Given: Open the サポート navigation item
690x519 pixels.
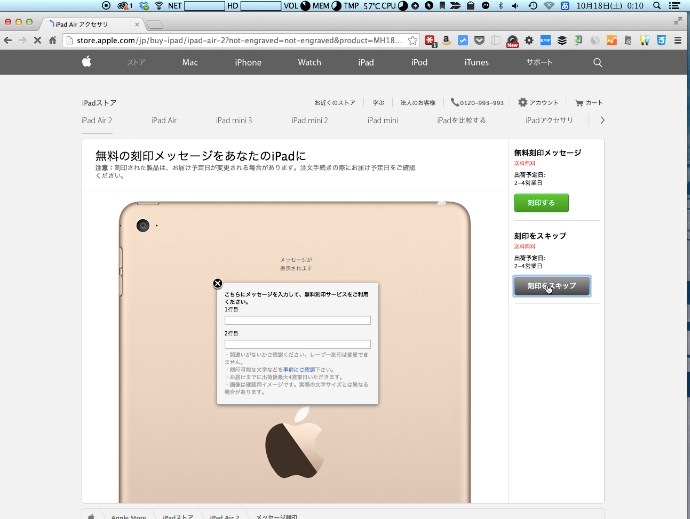Looking at the screenshot, I should 539,63.
